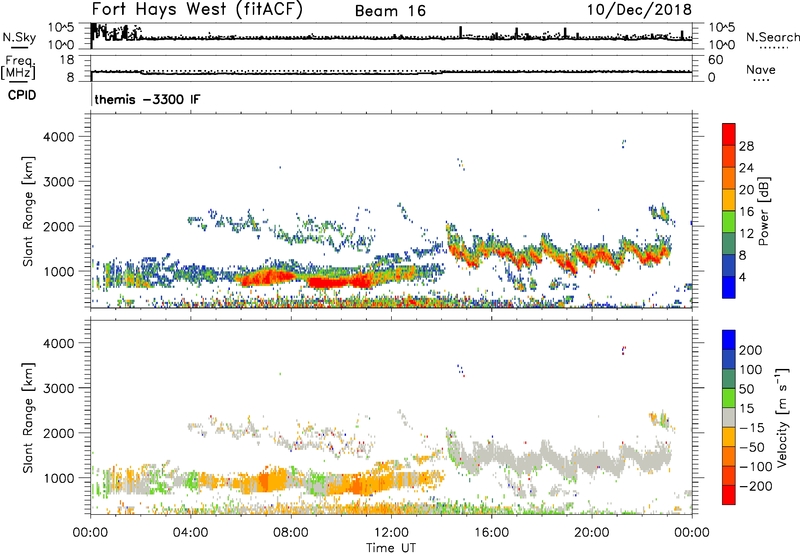Click the '20:00' time axis tick label

(x=591, y=533)
